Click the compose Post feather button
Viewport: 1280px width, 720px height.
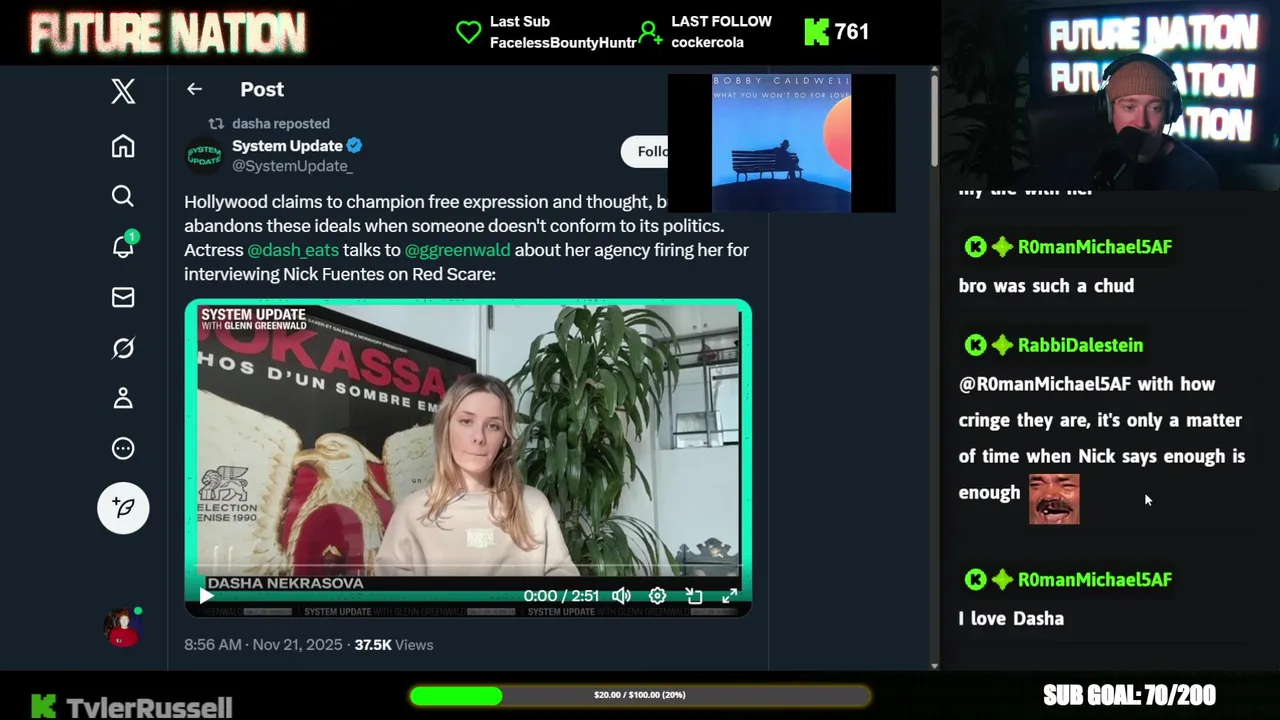pyautogui.click(x=123, y=508)
